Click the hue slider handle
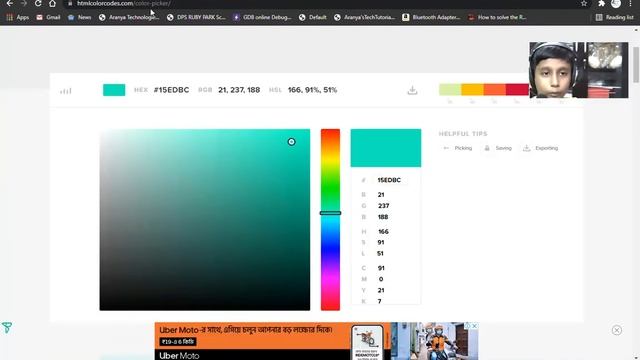The image size is (640, 360). (330, 213)
